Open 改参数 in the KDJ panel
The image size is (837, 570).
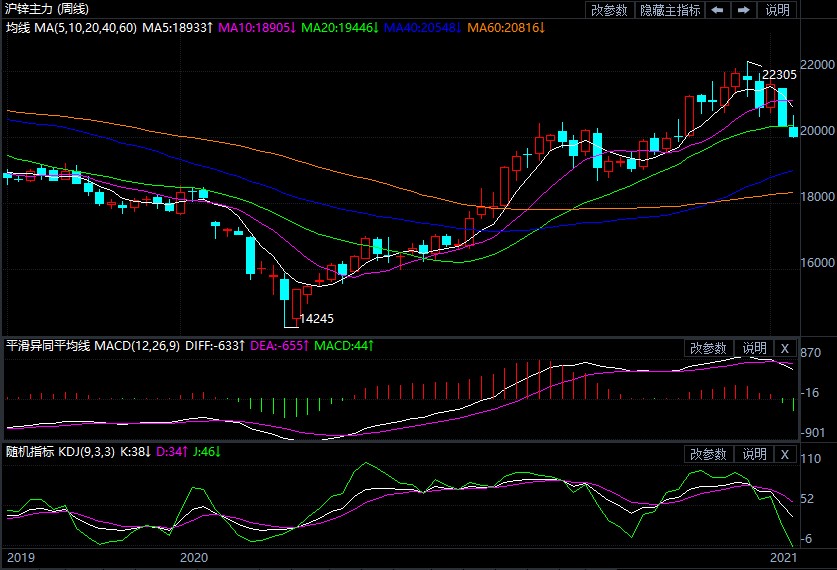pos(709,454)
